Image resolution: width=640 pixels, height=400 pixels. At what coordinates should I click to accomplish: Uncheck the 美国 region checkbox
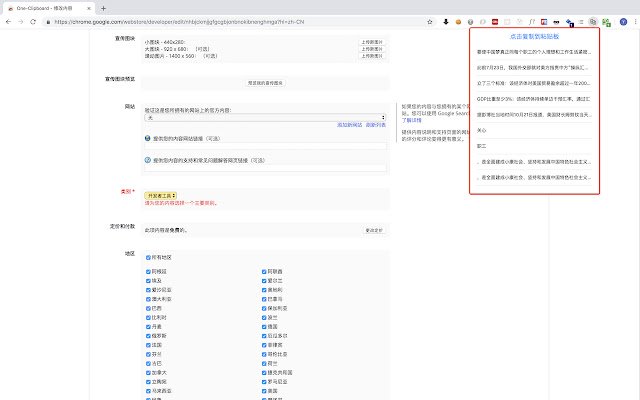[264, 391]
